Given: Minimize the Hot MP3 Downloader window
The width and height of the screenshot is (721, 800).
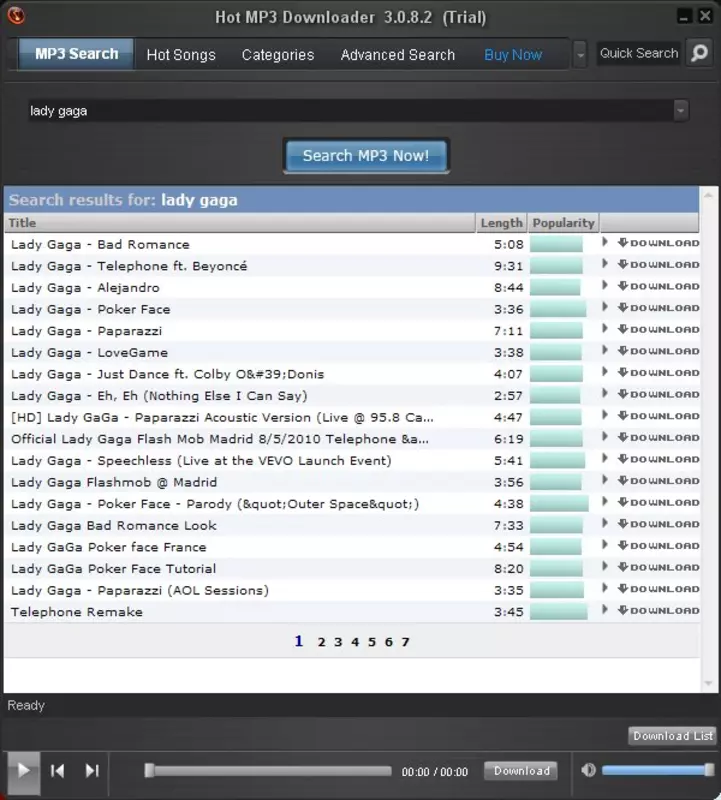Looking at the screenshot, I should click(x=684, y=16).
